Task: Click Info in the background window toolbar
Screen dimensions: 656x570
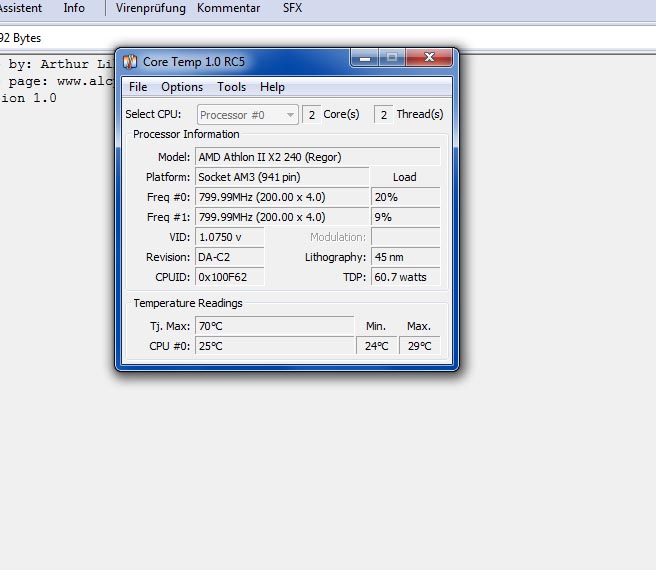Action: coord(74,8)
